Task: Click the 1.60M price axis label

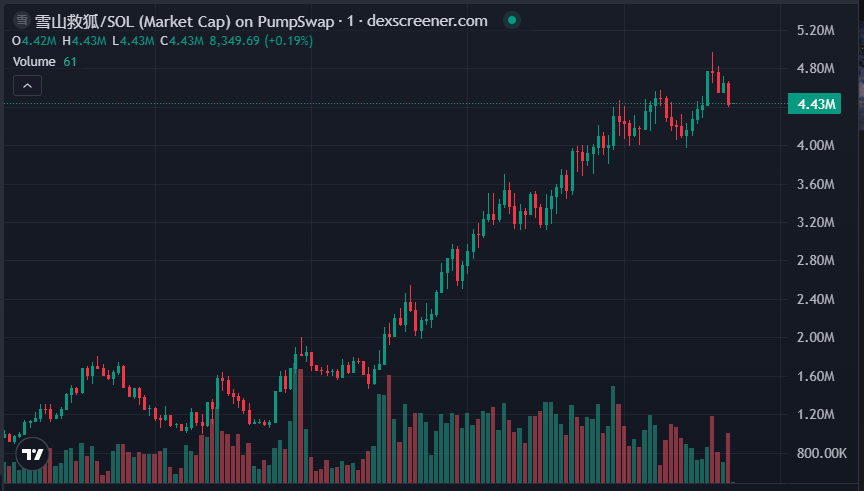Action: point(816,376)
